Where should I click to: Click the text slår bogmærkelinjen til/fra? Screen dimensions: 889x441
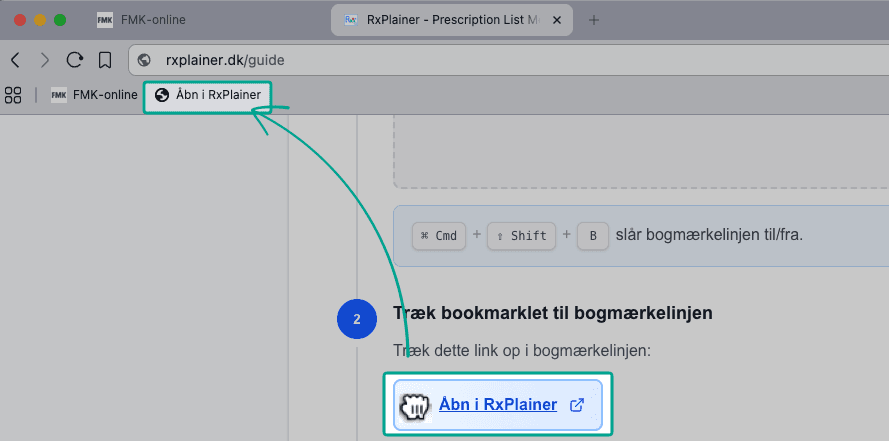[x=709, y=235]
